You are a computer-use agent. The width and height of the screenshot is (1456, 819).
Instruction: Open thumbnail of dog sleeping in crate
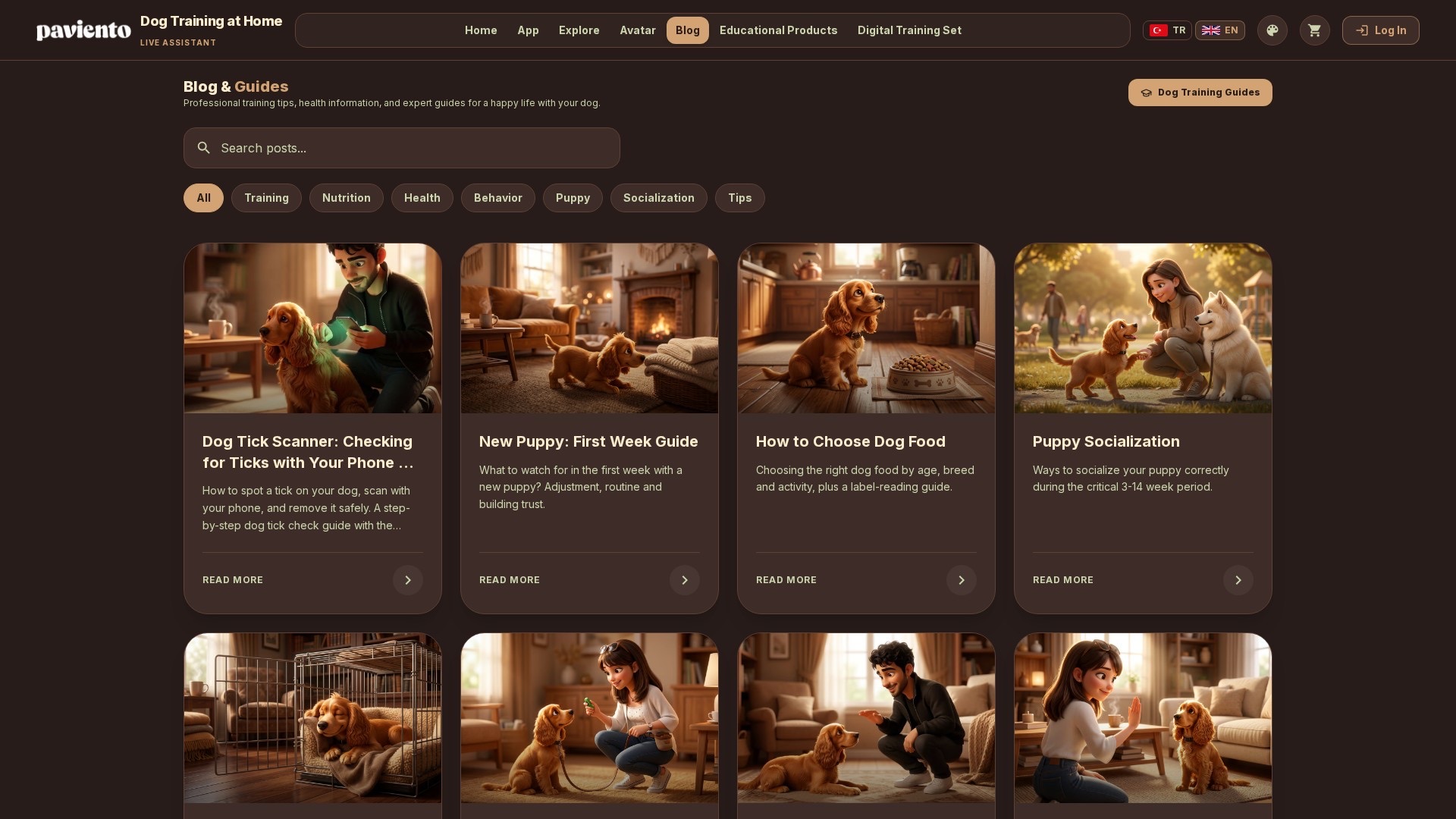point(312,718)
